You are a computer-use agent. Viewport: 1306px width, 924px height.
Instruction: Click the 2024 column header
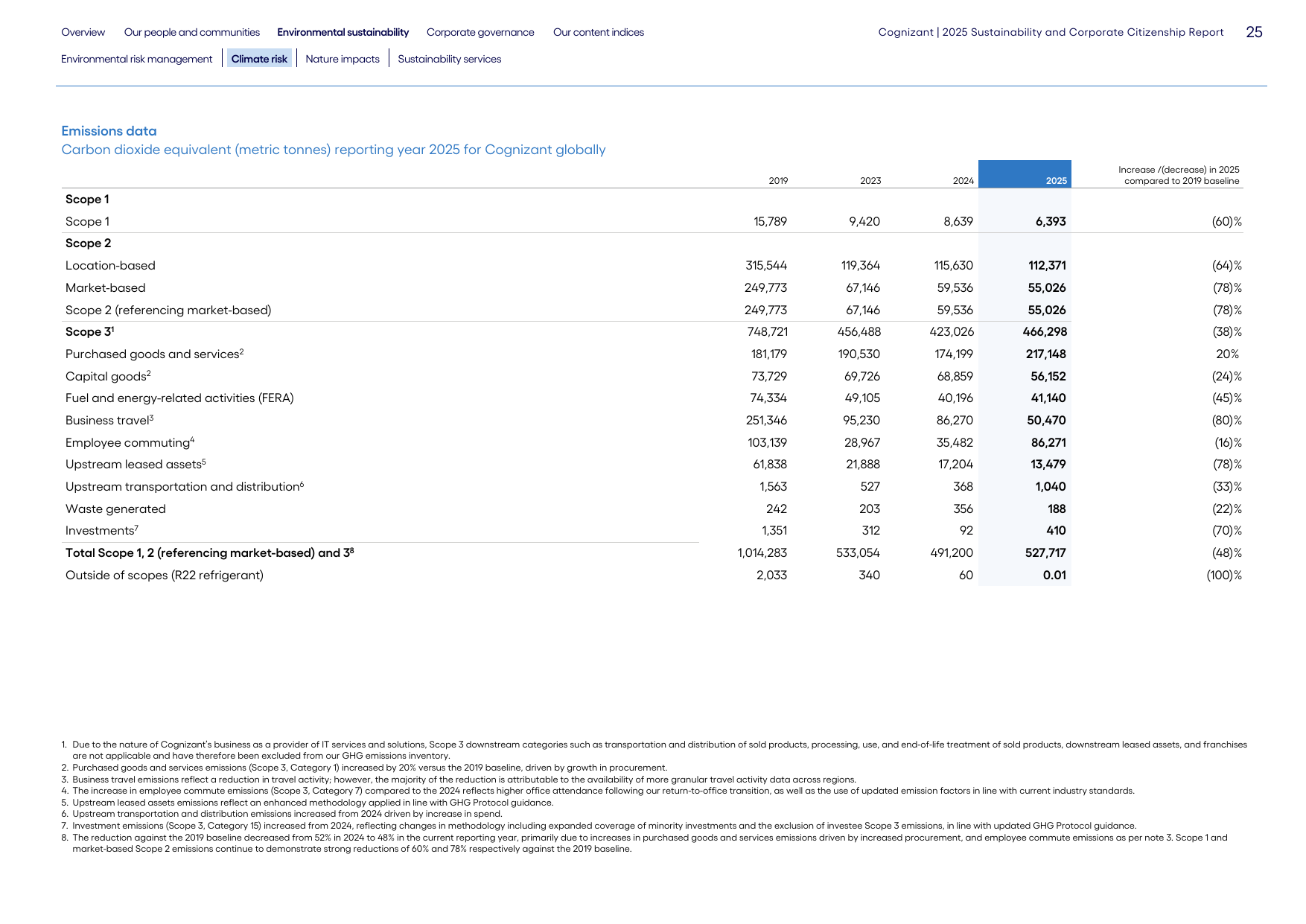point(963,181)
